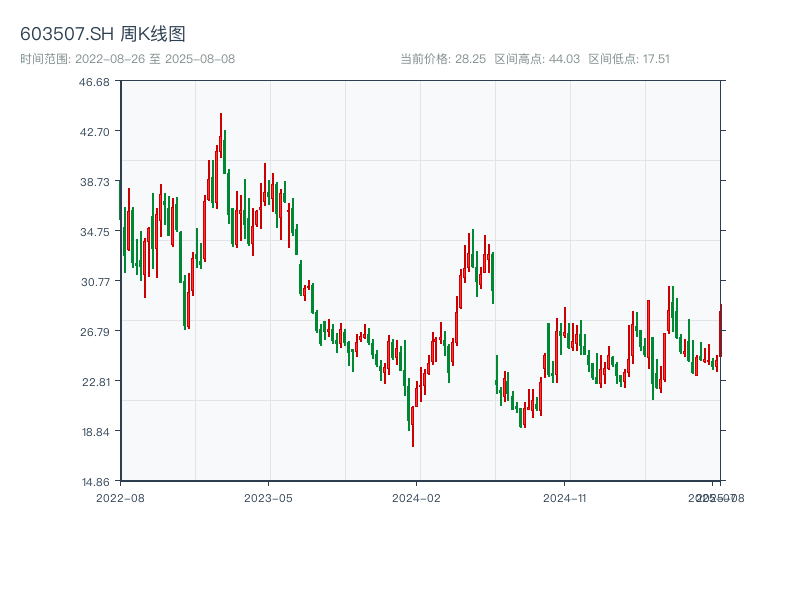Select the 2024-02 date axis label
The image size is (800, 600).
click(417, 497)
